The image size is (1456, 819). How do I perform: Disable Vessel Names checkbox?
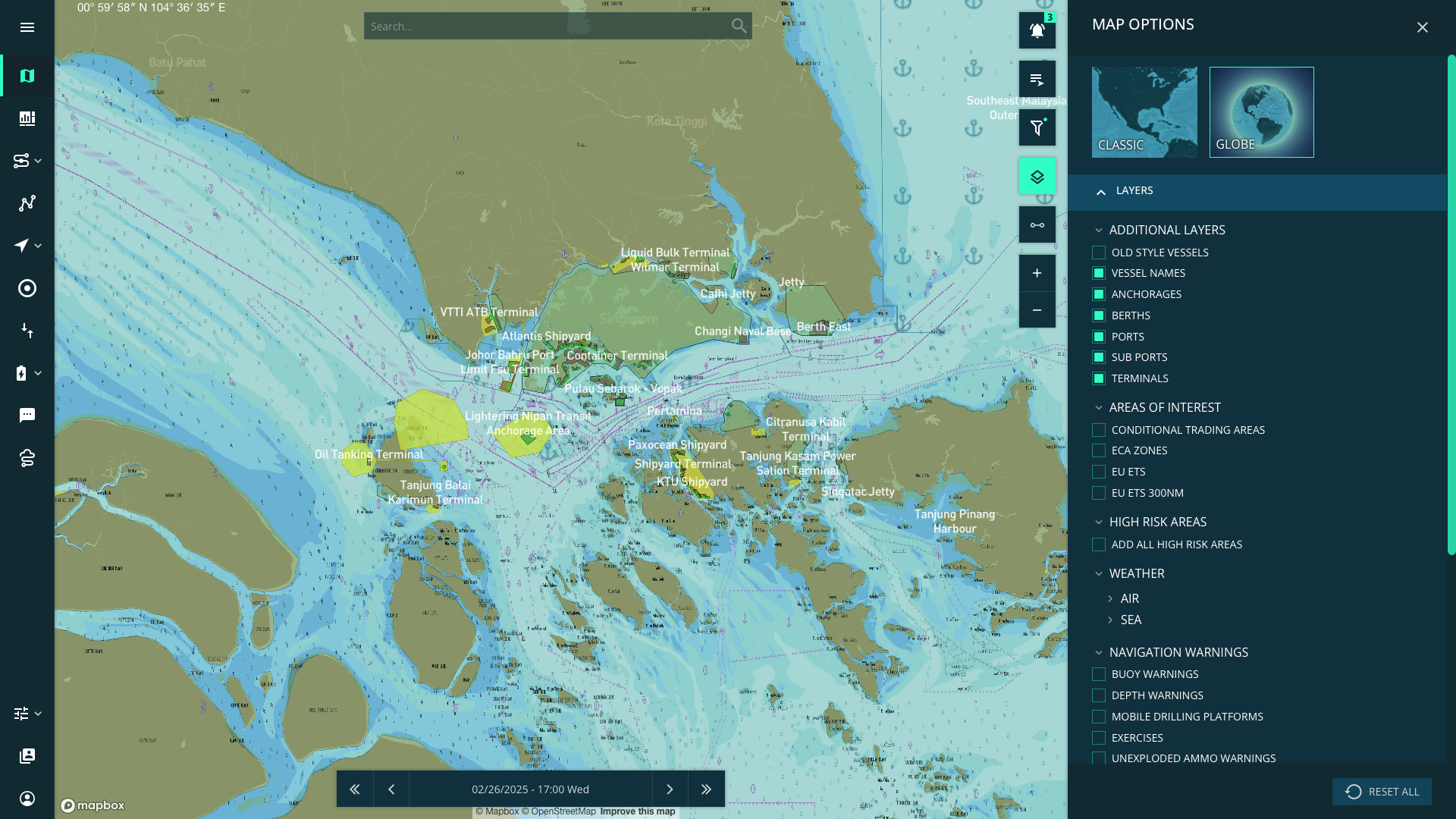pos(1098,273)
